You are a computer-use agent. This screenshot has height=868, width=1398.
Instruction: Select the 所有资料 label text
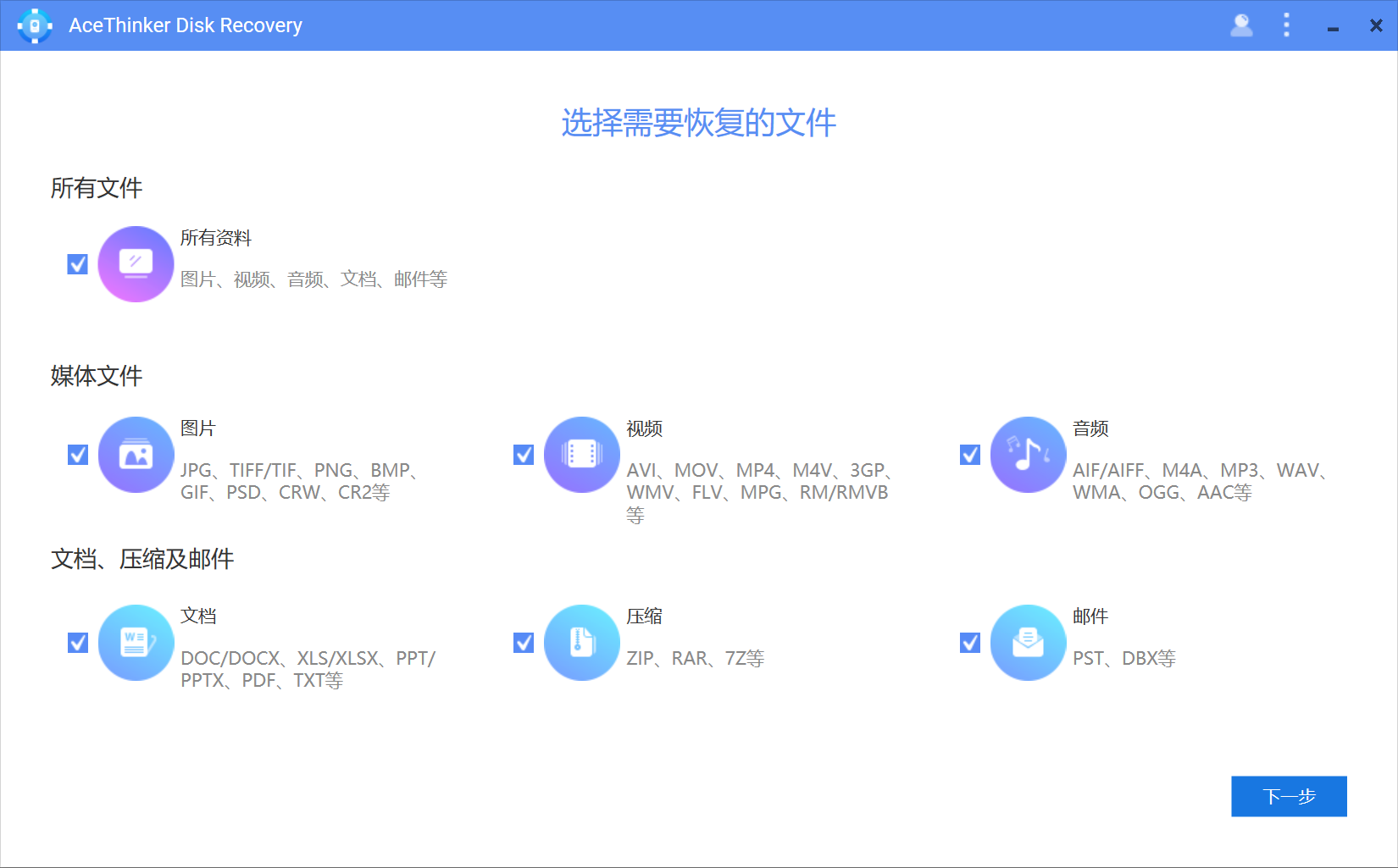(216, 238)
